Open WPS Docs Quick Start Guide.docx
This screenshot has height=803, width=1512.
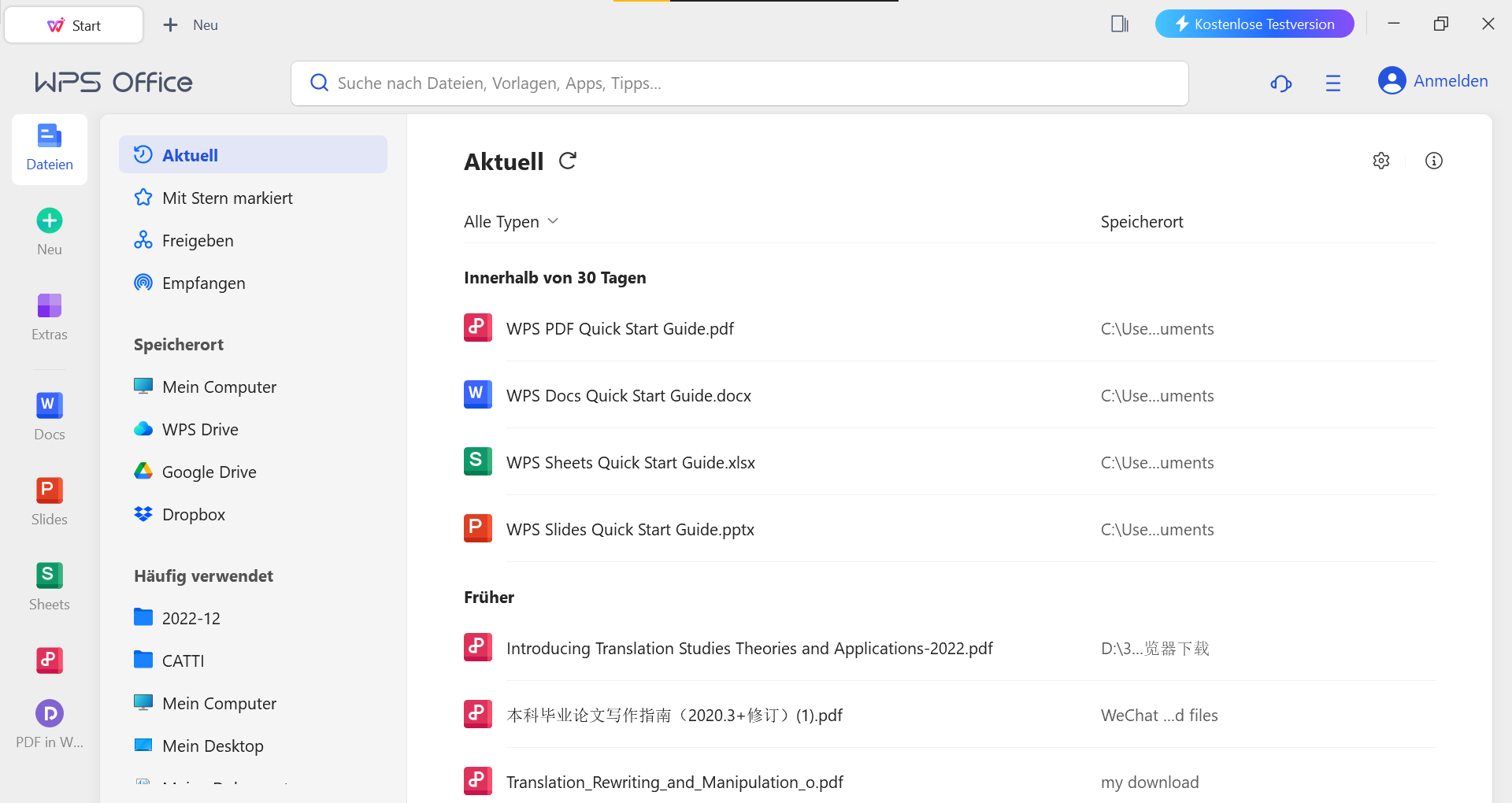click(x=628, y=395)
